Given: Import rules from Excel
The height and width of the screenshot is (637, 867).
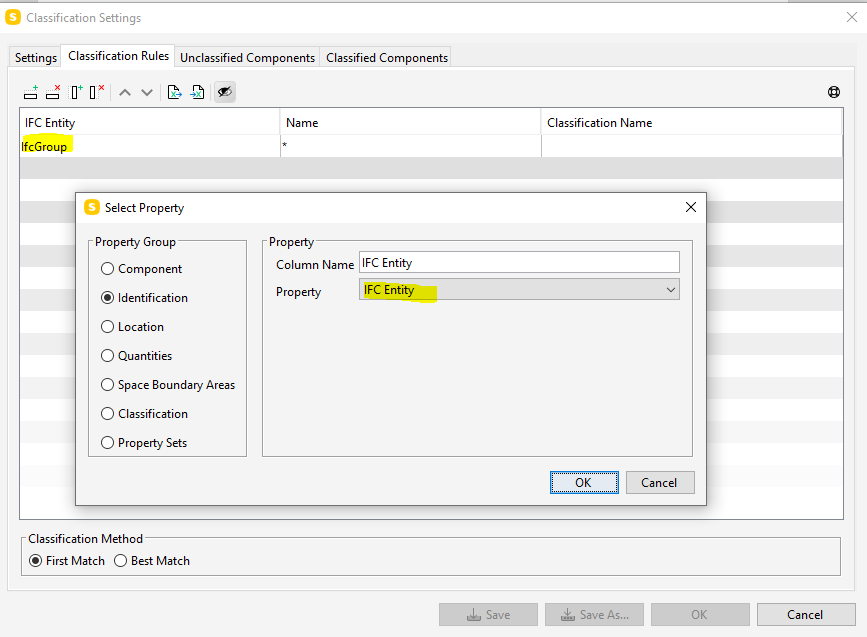Looking at the screenshot, I should [197, 92].
